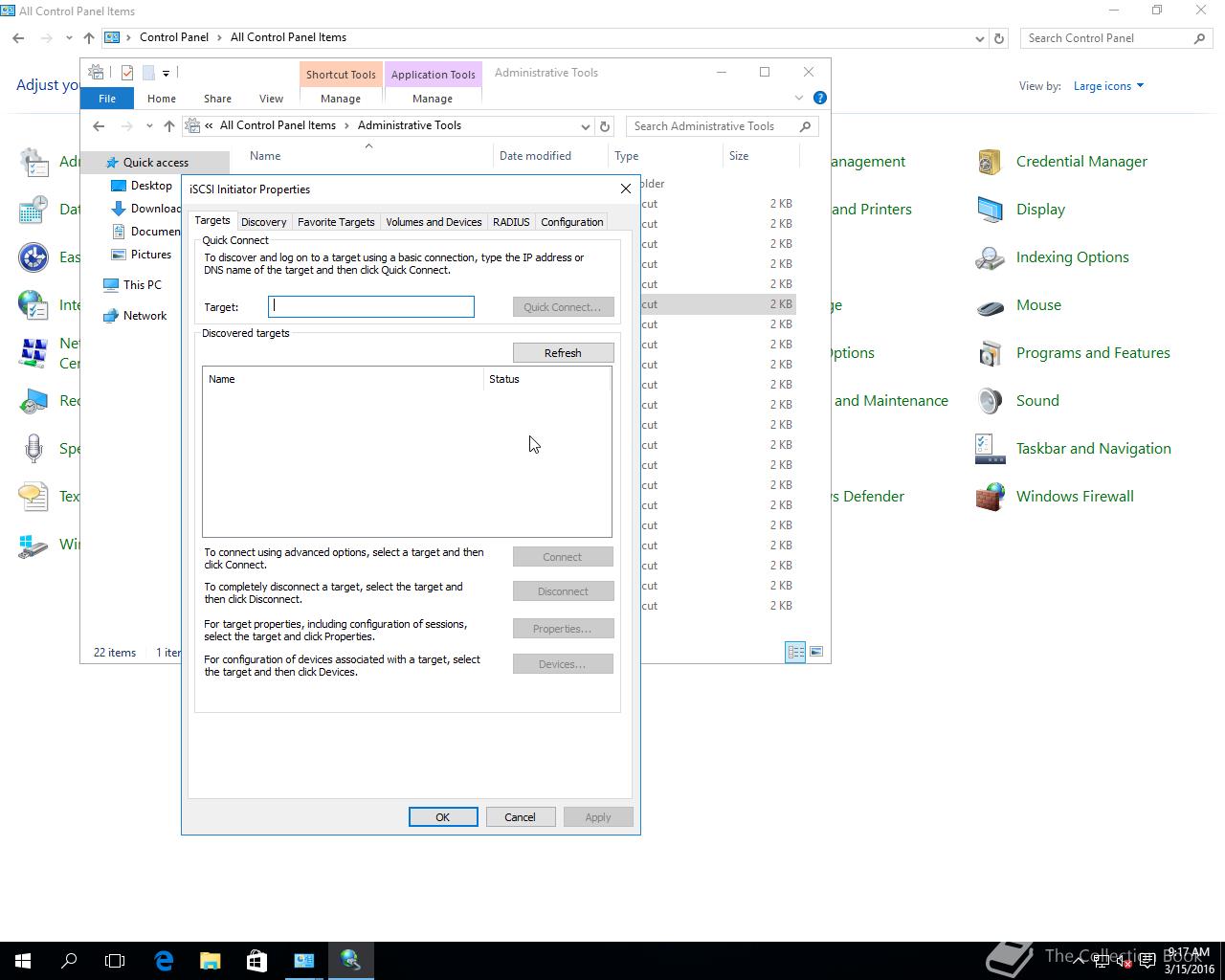Viewport: 1225px width, 980px height.
Task: Open the Favorite Targets tab
Action: (x=336, y=222)
